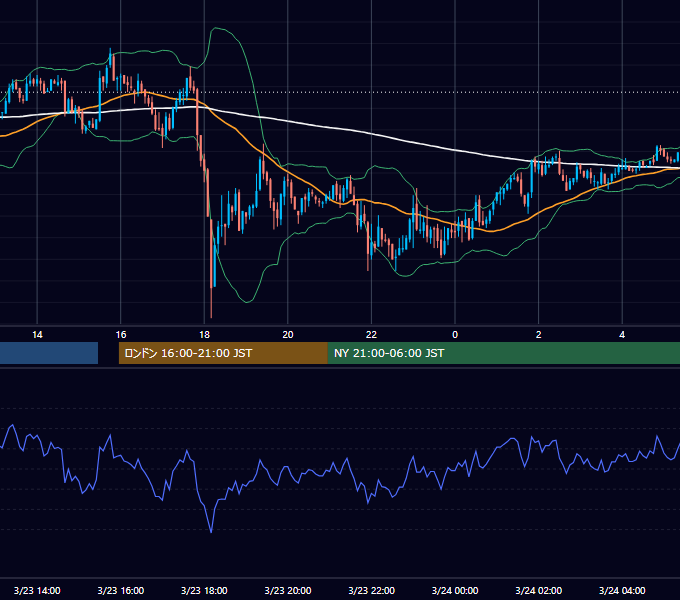
Task: Click the upper axis hour label 4
Action: click(622, 335)
